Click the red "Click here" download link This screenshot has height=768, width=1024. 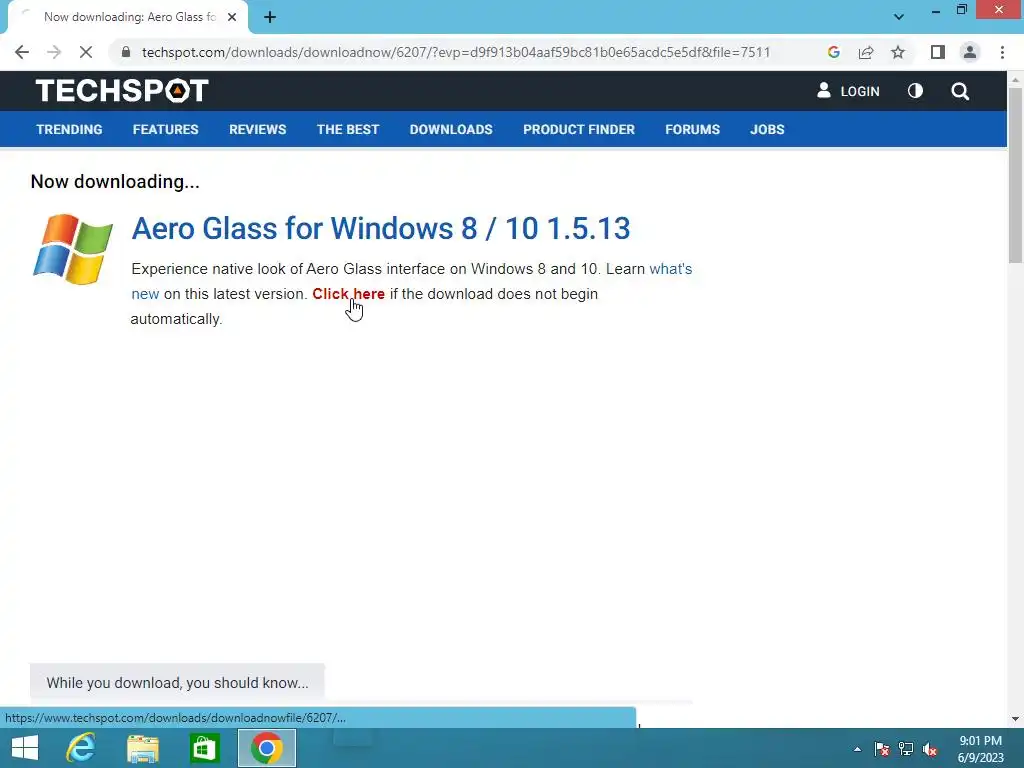point(348,294)
